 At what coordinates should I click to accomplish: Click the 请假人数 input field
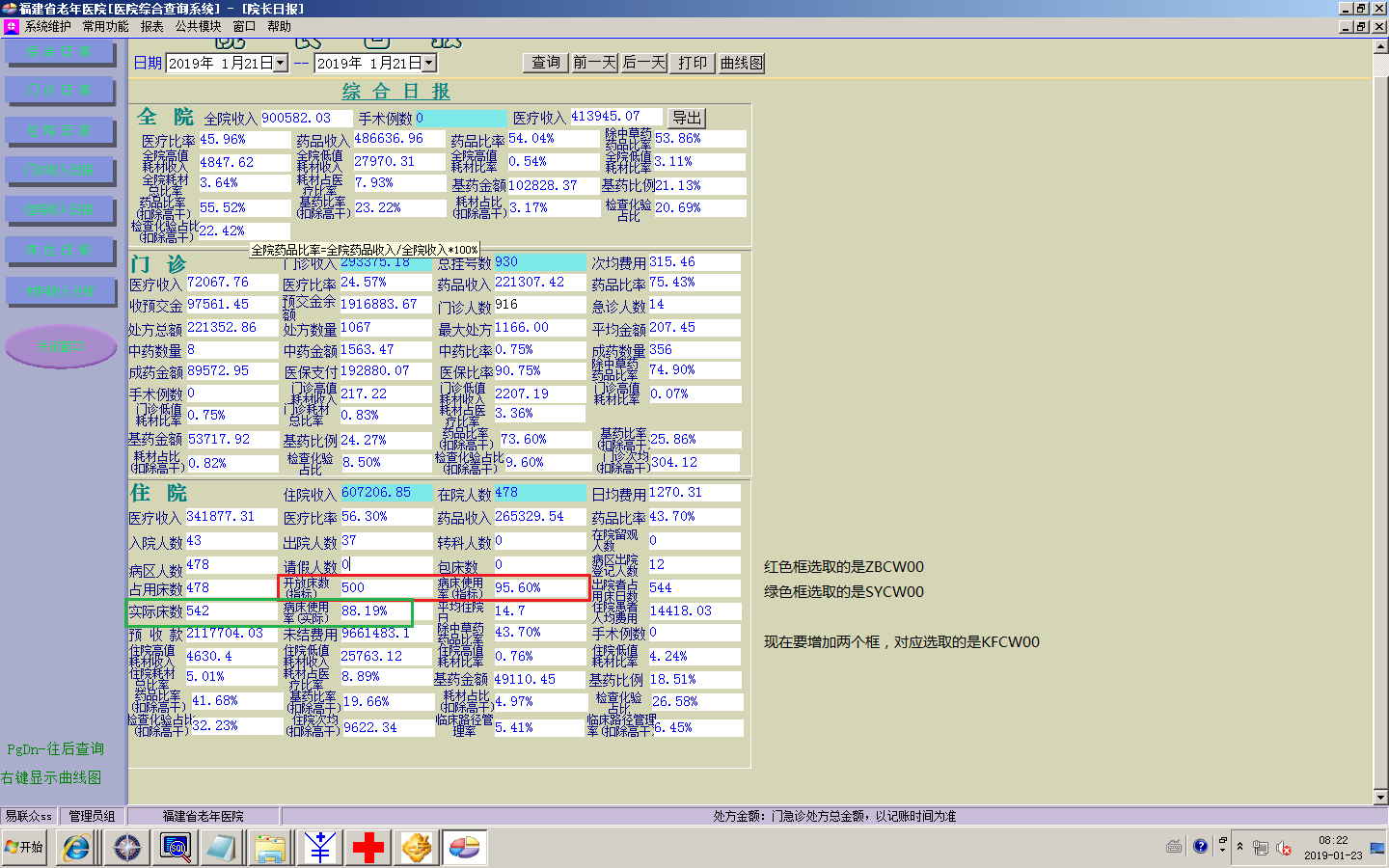(x=386, y=564)
